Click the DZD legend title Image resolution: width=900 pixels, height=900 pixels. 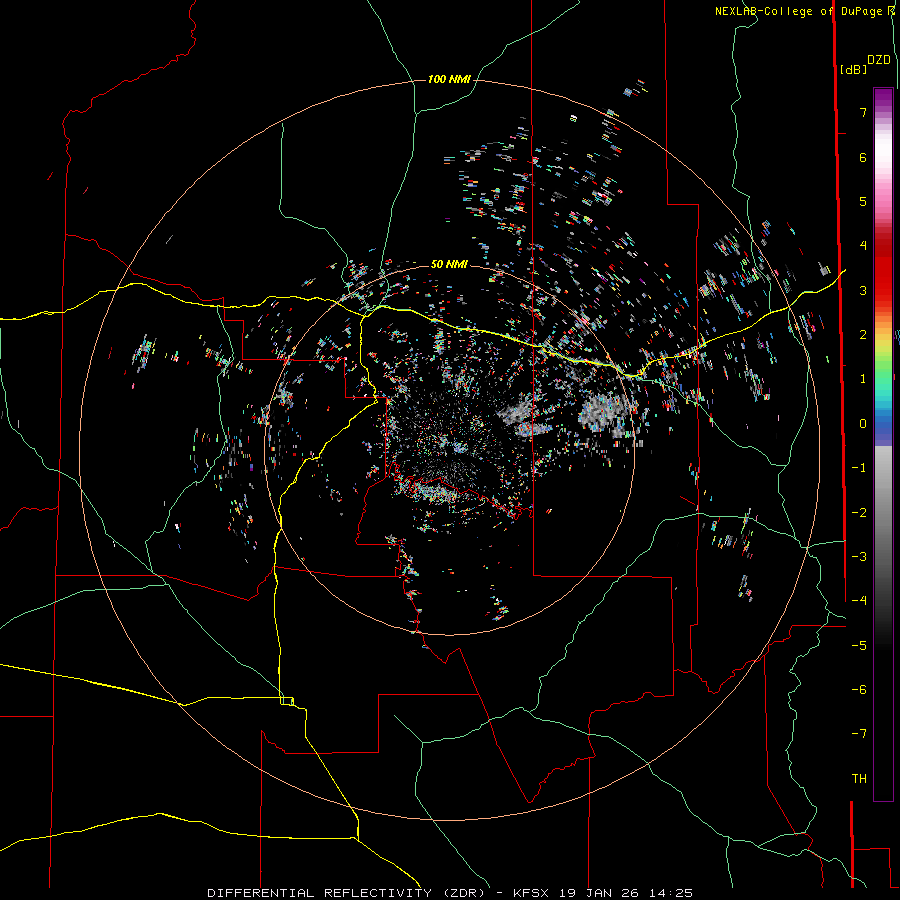pyautogui.click(x=879, y=60)
